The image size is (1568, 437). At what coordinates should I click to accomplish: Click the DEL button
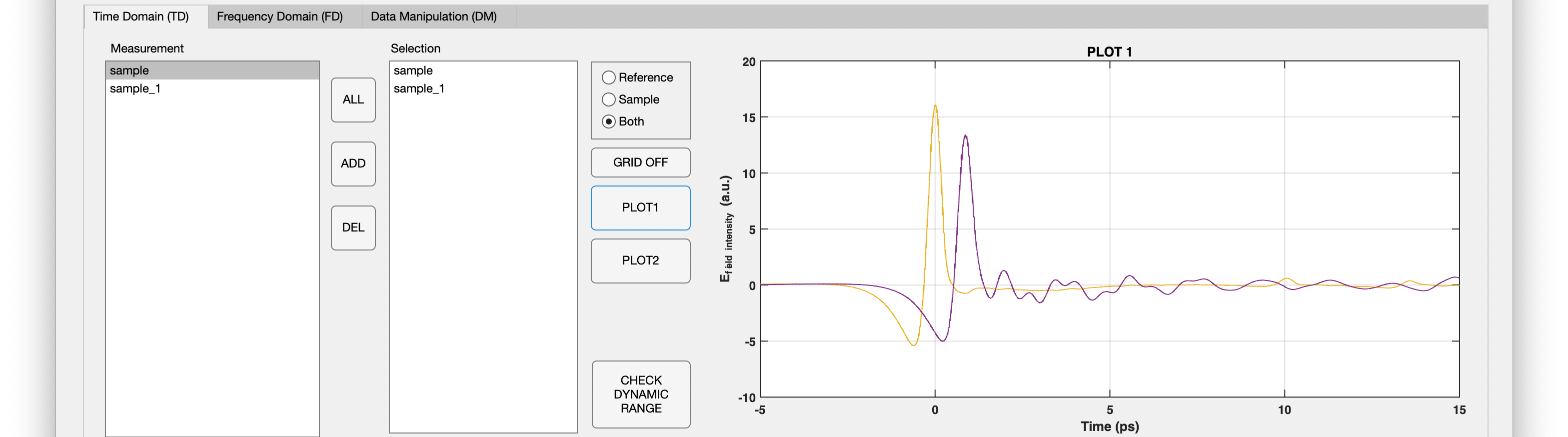click(x=353, y=227)
